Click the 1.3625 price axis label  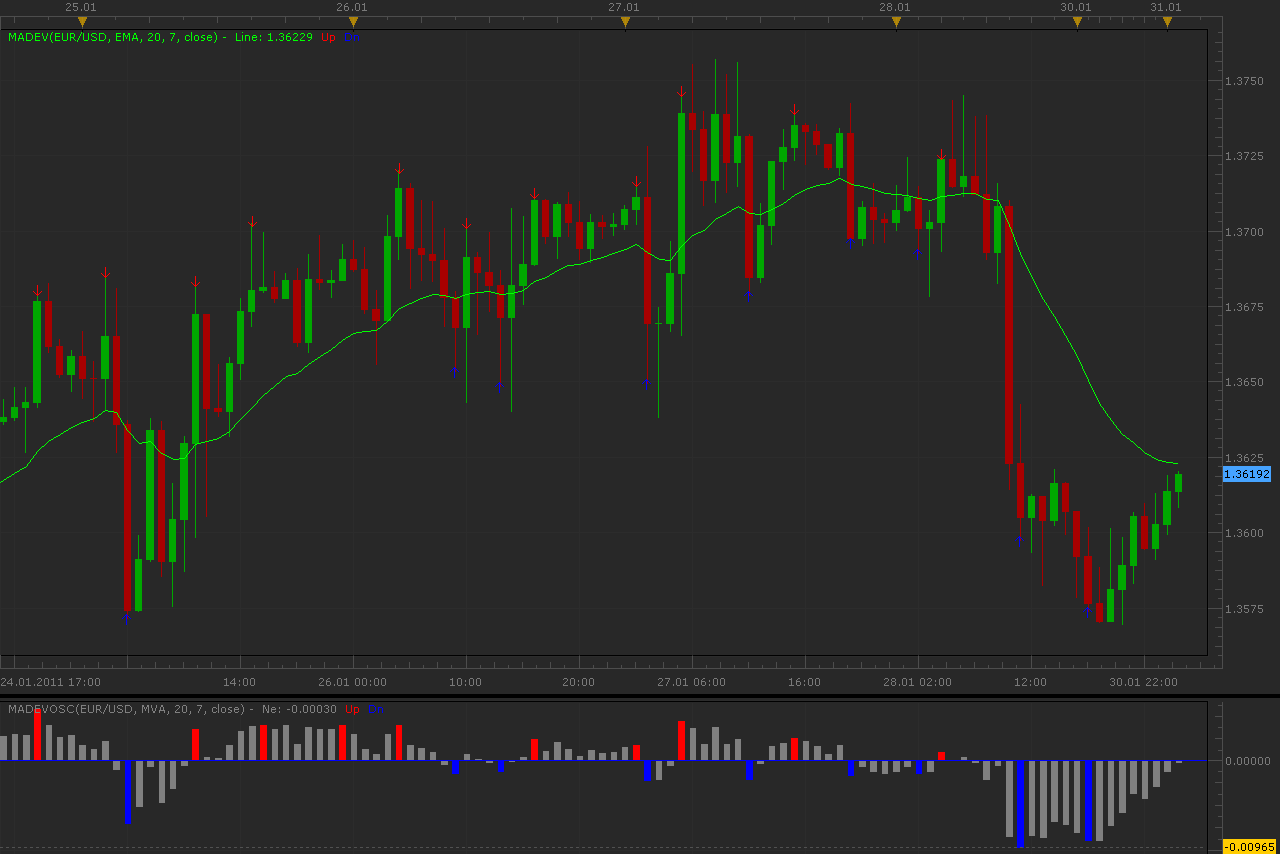(x=1244, y=457)
